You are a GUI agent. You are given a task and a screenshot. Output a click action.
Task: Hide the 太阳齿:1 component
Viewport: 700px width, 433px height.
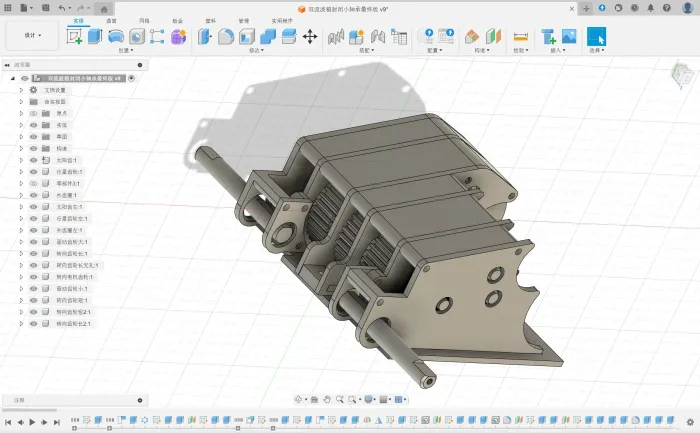[33, 160]
